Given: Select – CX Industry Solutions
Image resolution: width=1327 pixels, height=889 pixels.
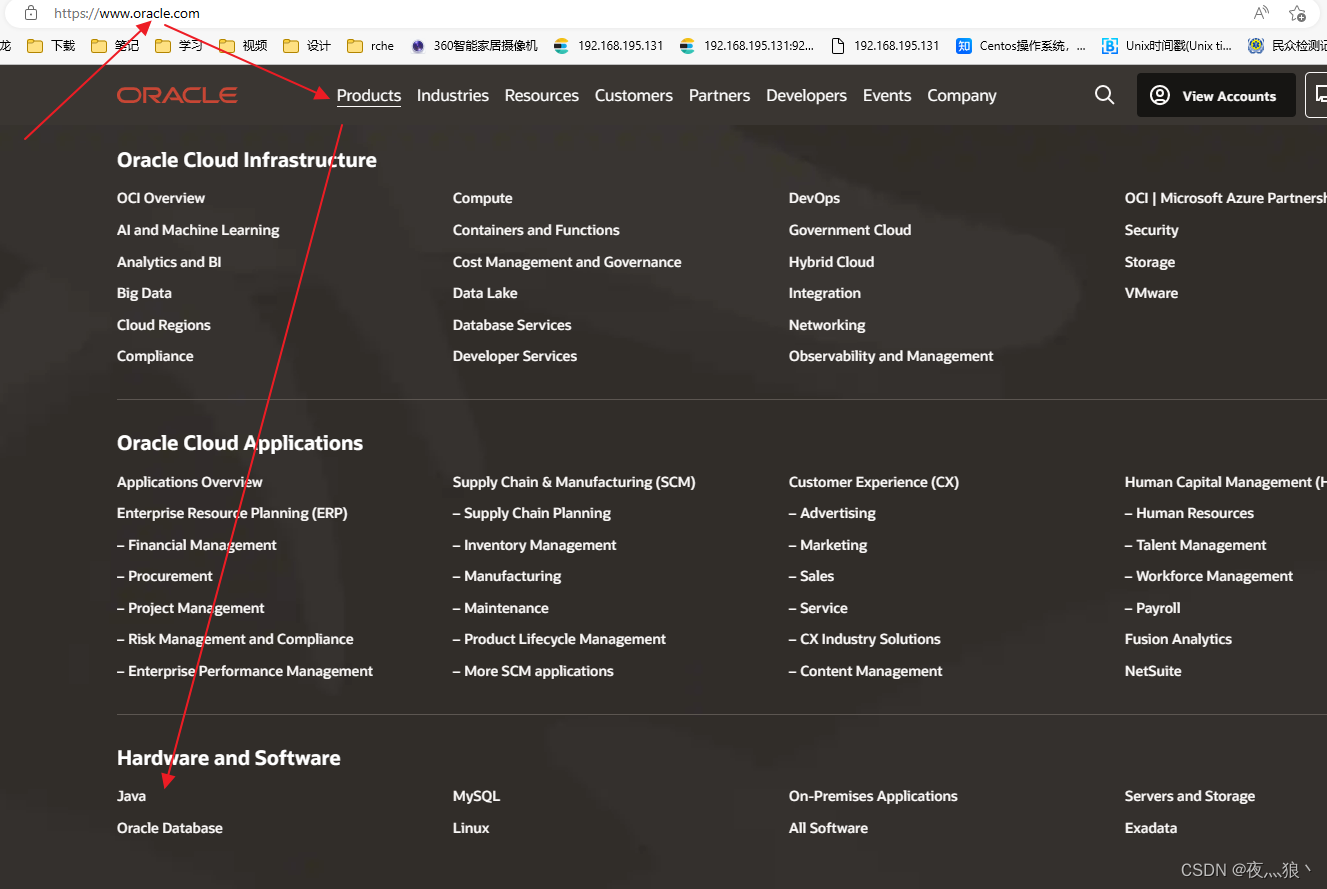Looking at the screenshot, I should click(865, 639).
